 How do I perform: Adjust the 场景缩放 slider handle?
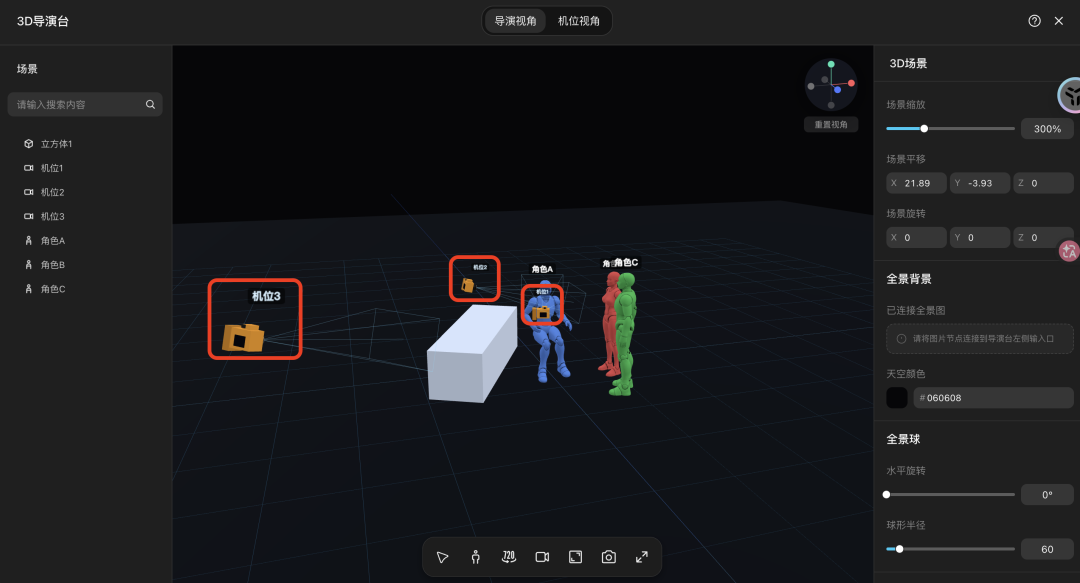click(924, 129)
